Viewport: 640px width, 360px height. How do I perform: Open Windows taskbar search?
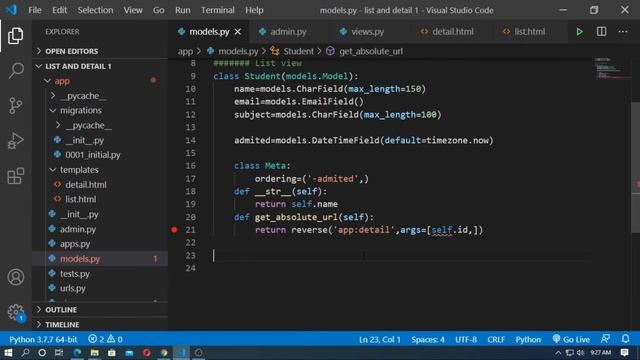coord(25,352)
